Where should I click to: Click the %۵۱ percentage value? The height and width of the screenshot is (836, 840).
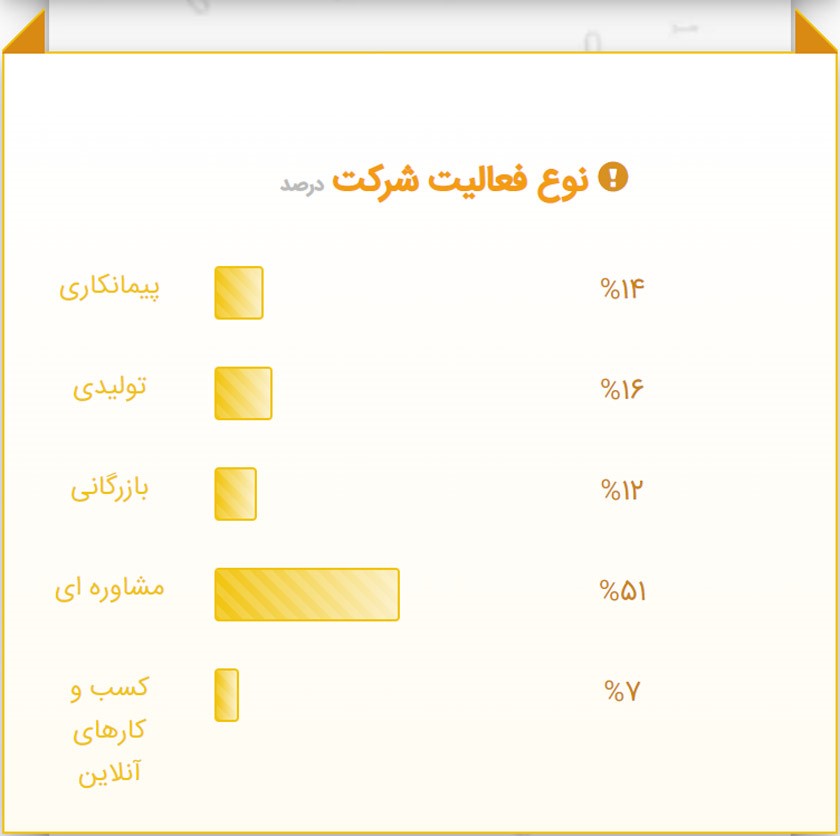[x=622, y=591]
